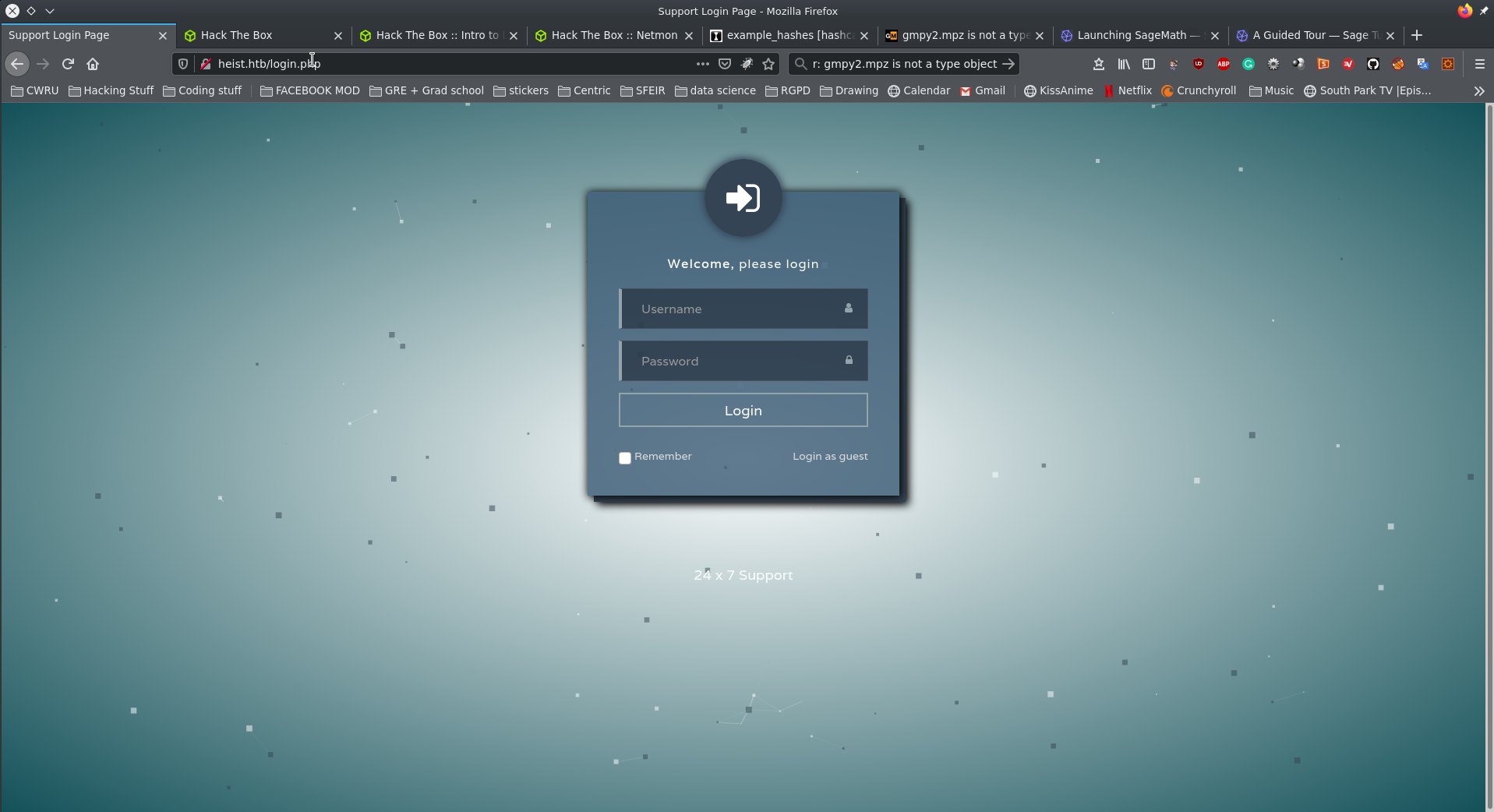Open the Hacking Stuff bookmarks folder
This screenshot has width=1494, height=812.
111,91
